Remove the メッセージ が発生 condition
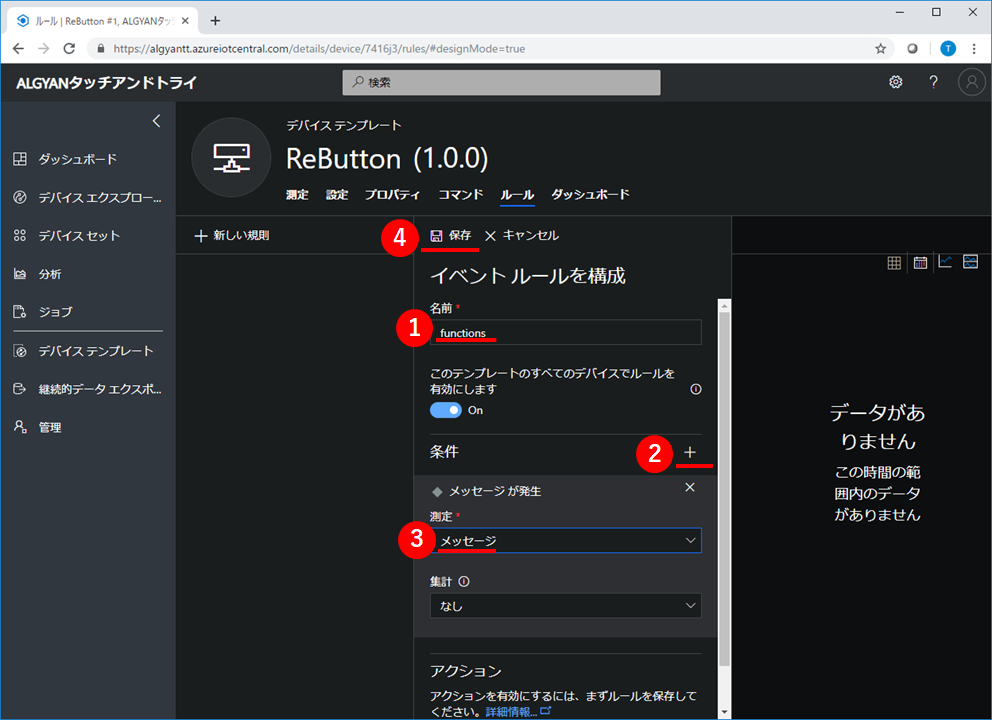The height and width of the screenshot is (720, 992). [x=690, y=487]
